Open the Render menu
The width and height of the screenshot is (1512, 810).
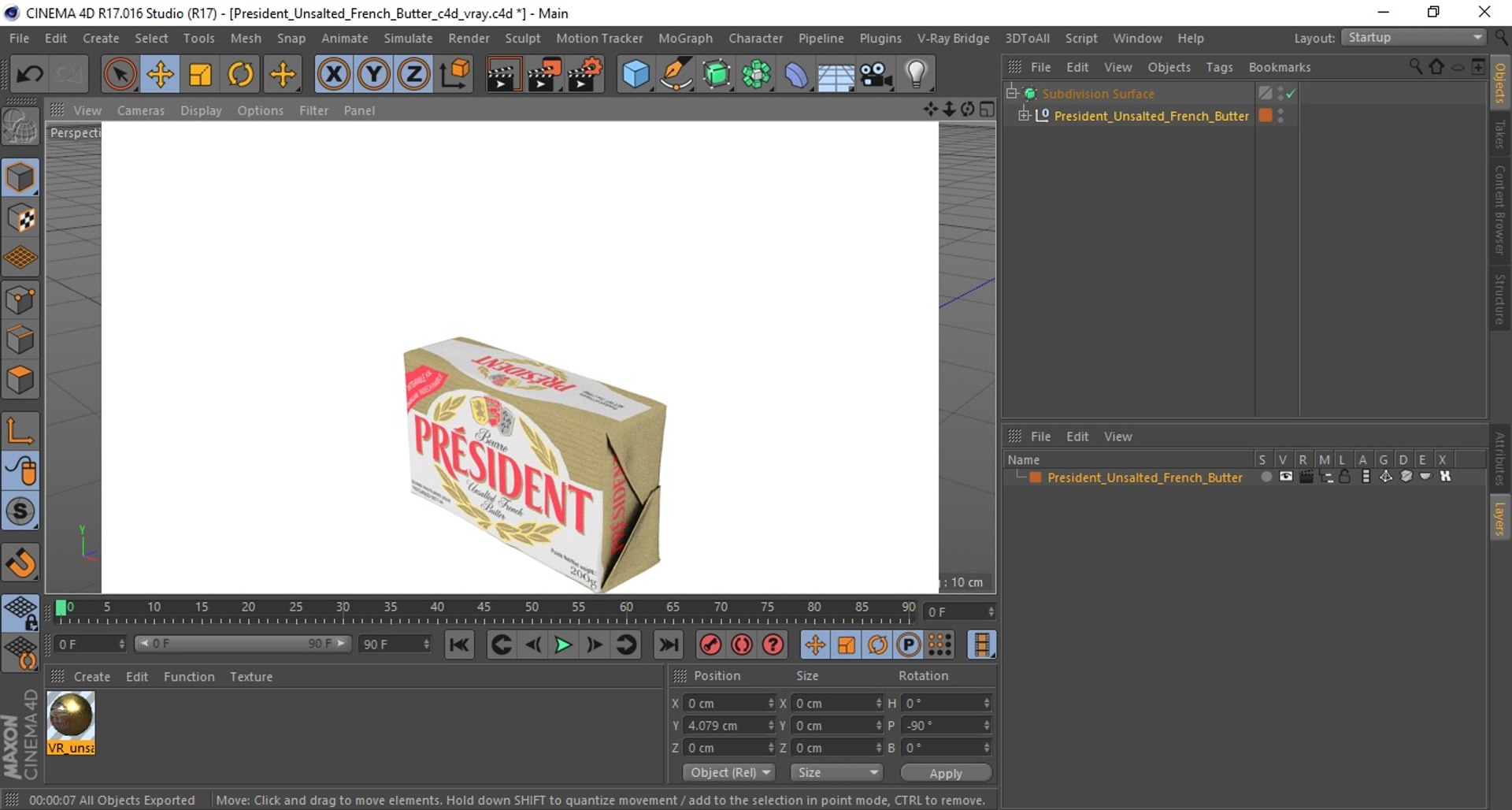469,38
